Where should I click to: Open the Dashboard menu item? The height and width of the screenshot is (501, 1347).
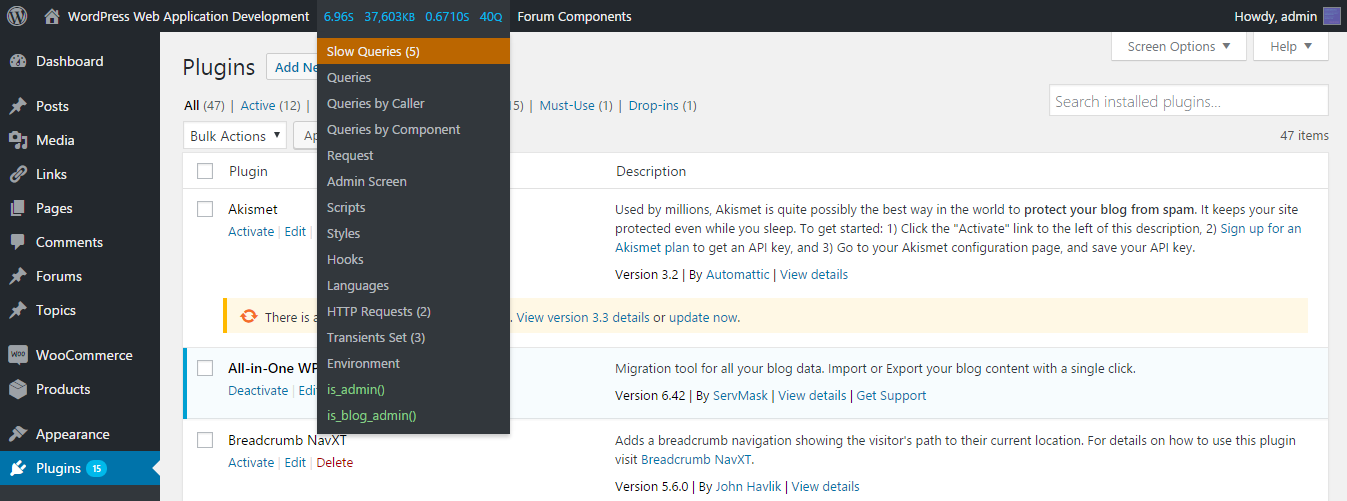point(80,61)
